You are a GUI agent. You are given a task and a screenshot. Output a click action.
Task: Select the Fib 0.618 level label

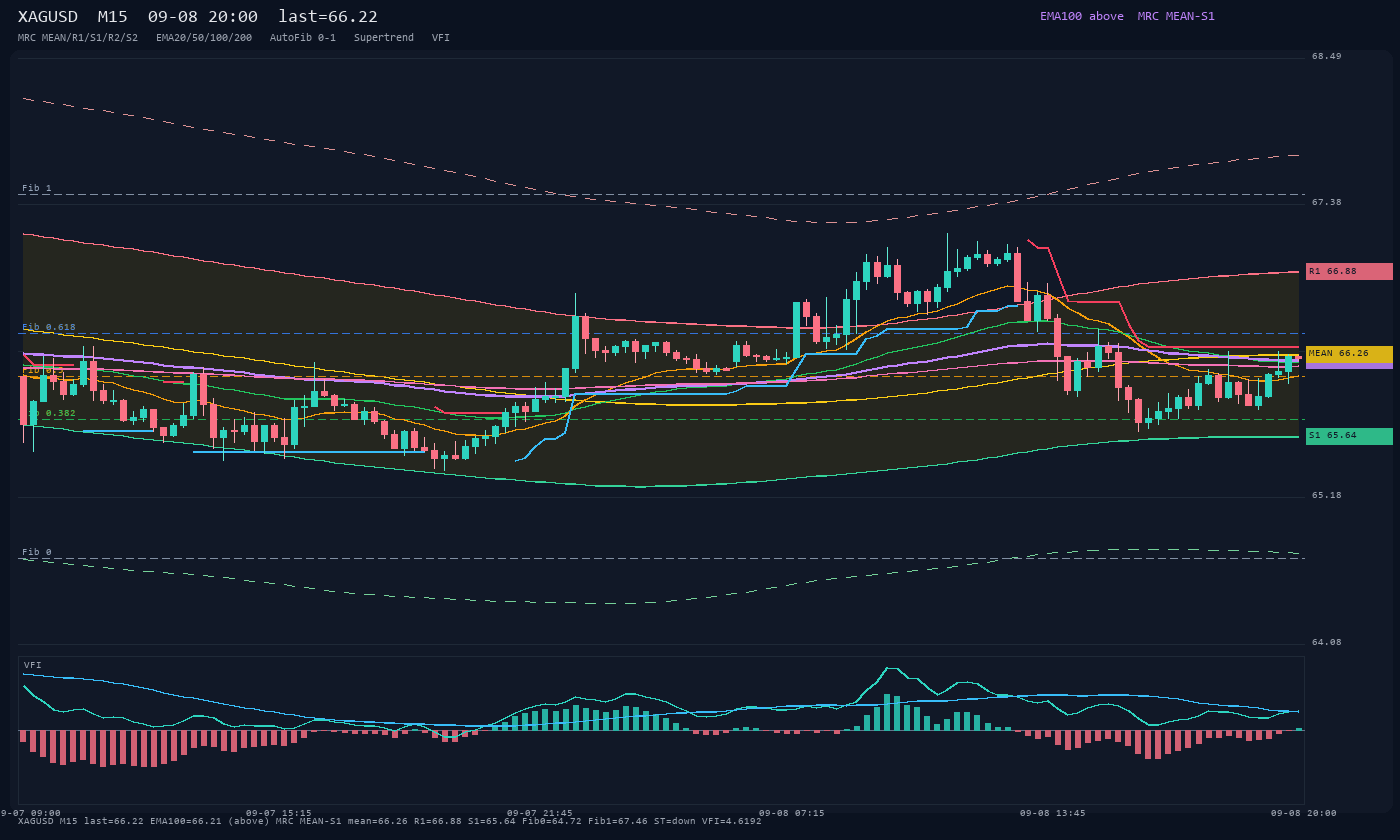[49, 327]
